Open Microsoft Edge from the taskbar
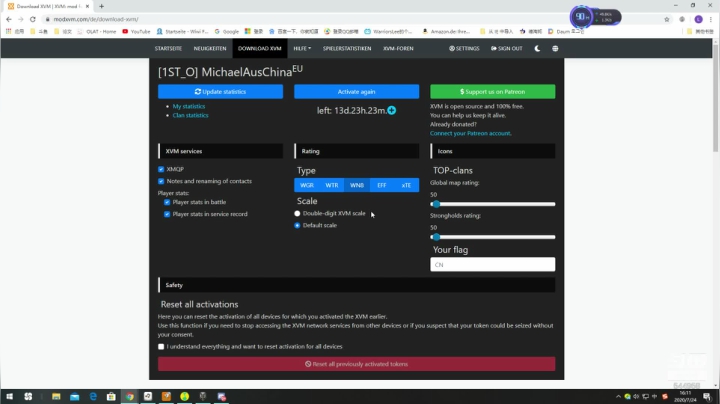This screenshot has height=404, width=720. tap(93, 396)
